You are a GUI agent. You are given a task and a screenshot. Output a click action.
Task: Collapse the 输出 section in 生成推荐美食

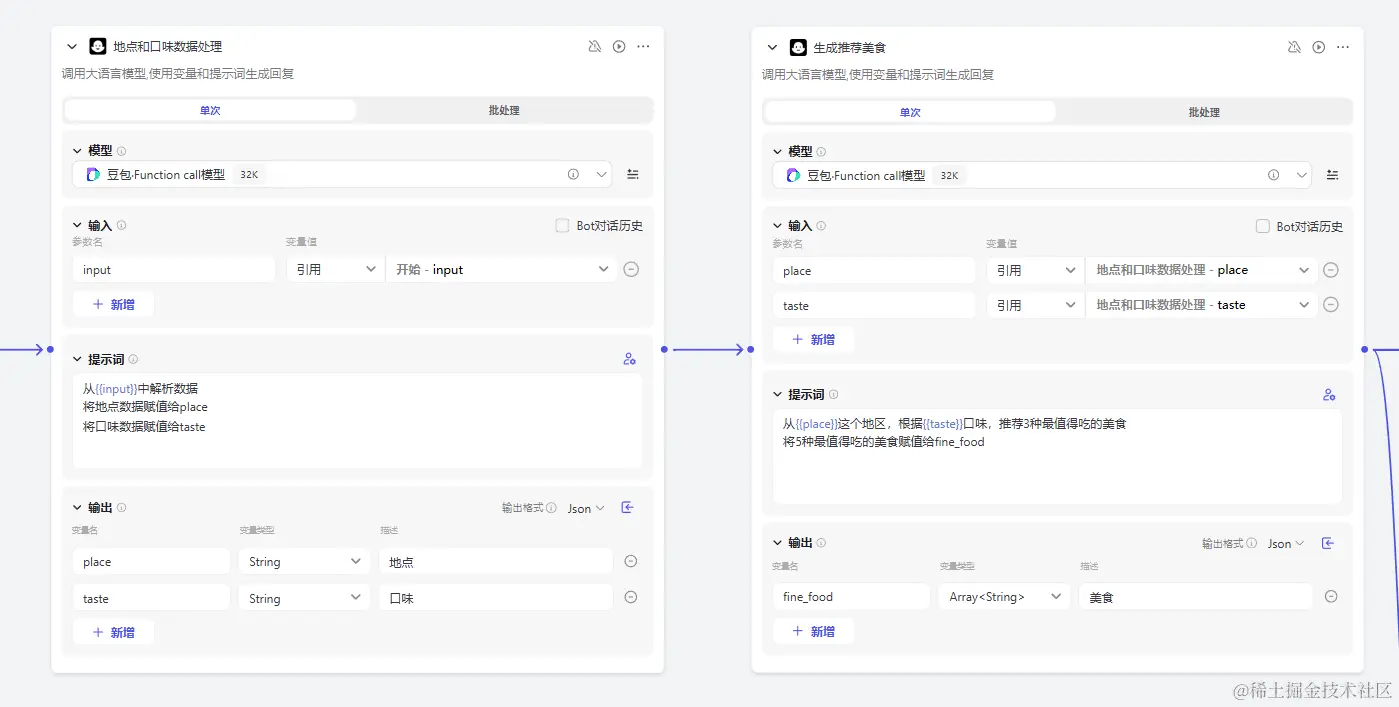click(778, 543)
